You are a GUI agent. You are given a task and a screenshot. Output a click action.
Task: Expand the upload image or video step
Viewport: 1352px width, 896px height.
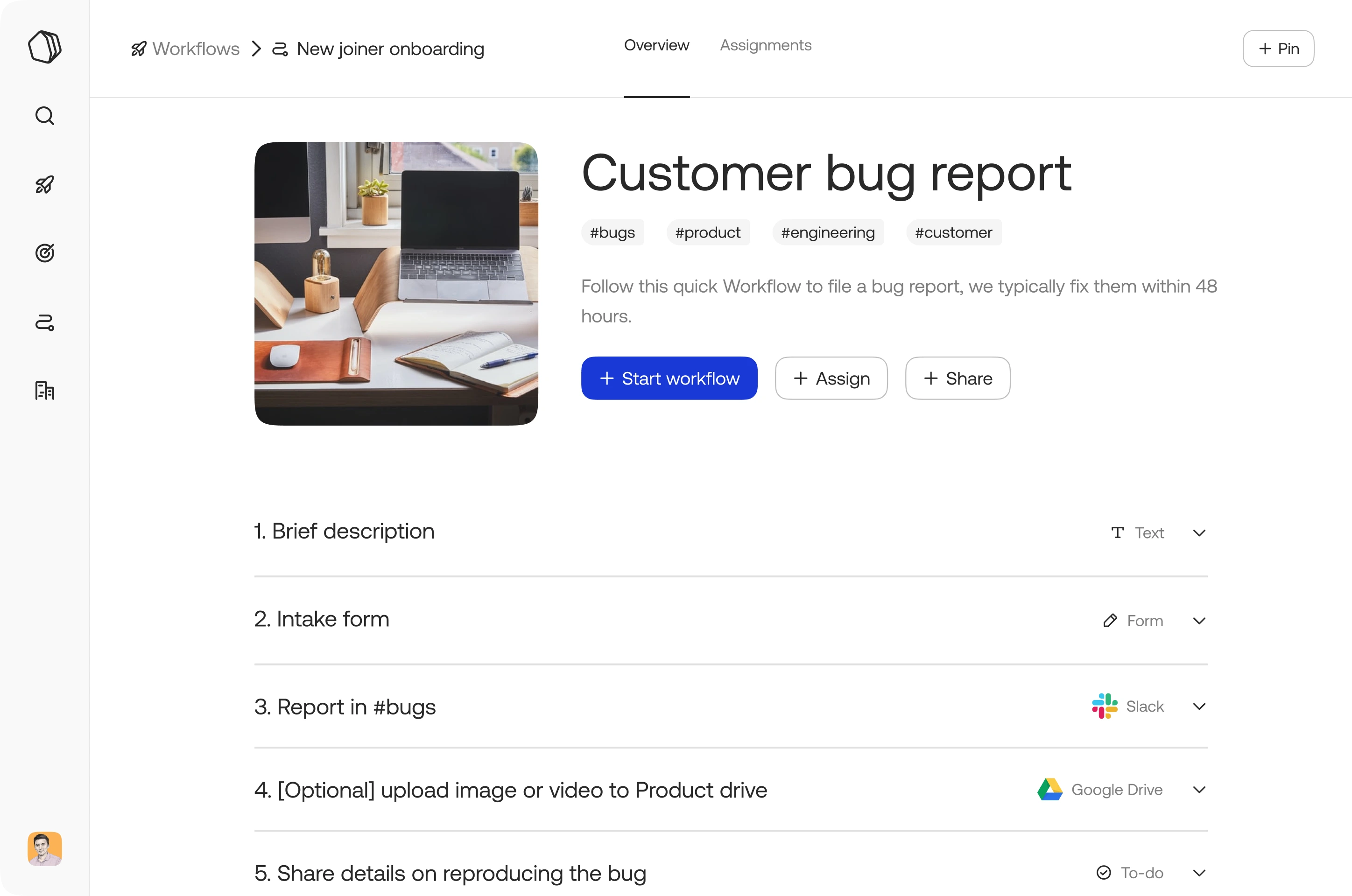(x=1199, y=790)
